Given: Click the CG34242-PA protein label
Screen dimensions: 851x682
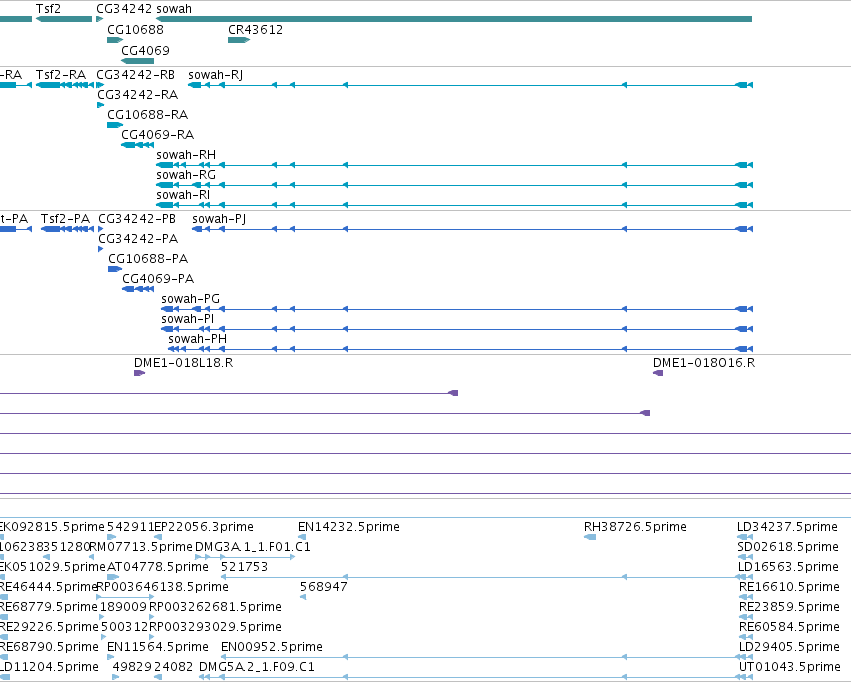Looking at the screenshot, I should [138, 239].
